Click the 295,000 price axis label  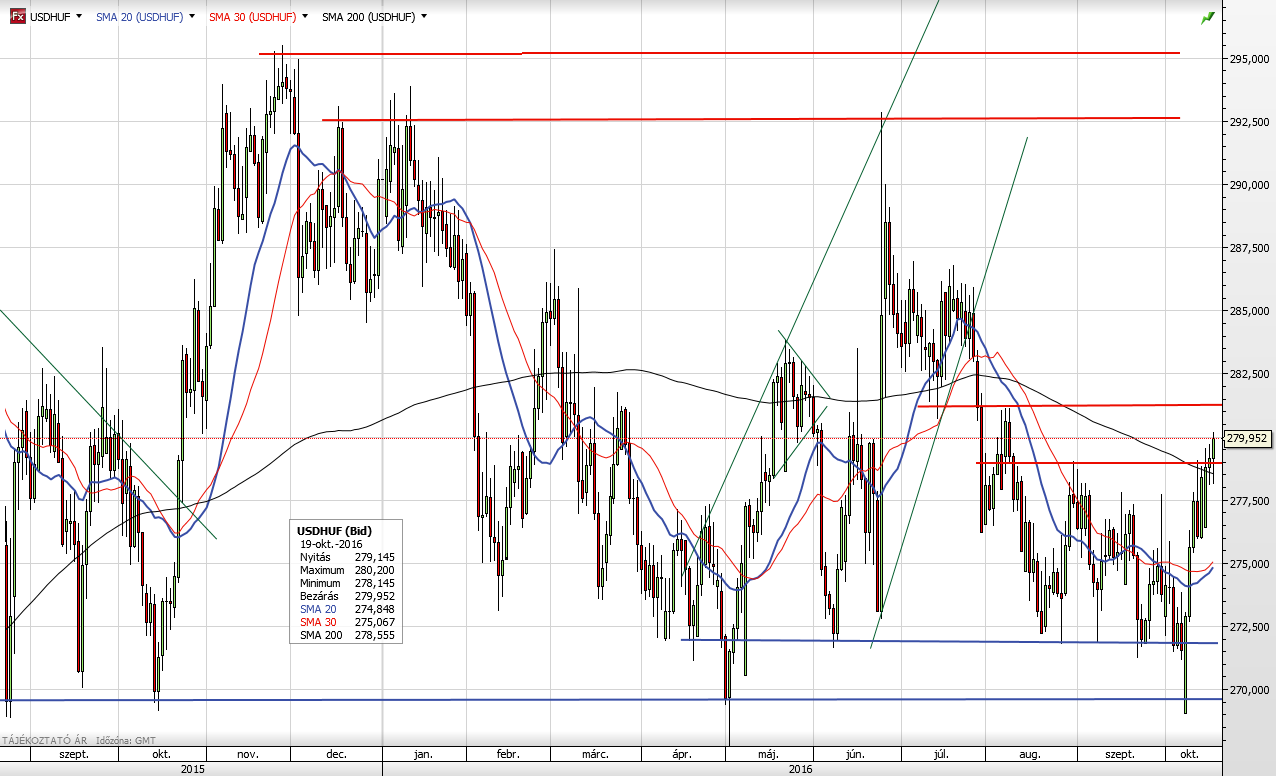pyautogui.click(x=1247, y=59)
